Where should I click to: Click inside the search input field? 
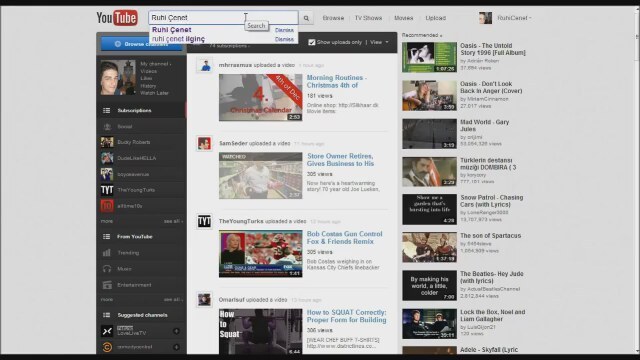coord(223,18)
